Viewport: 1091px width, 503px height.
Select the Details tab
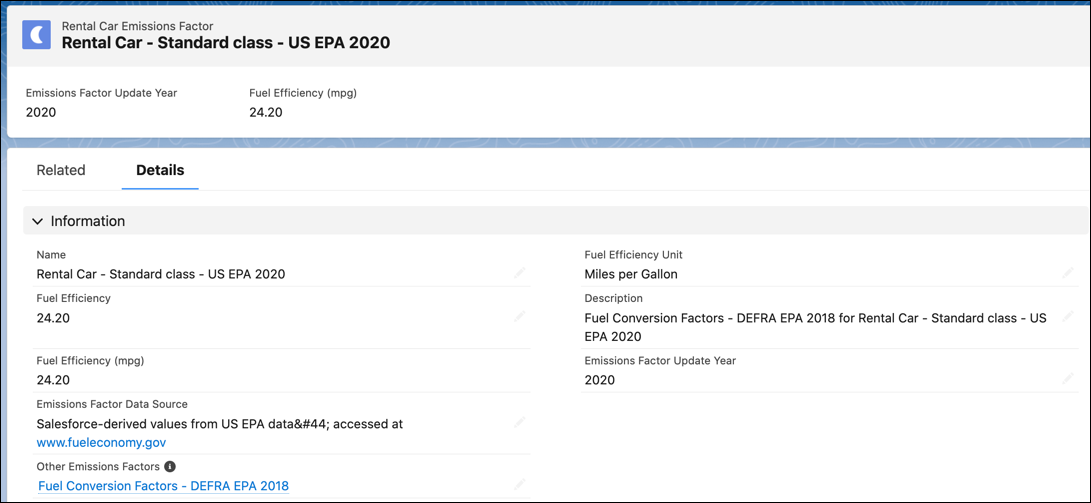tap(160, 170)
